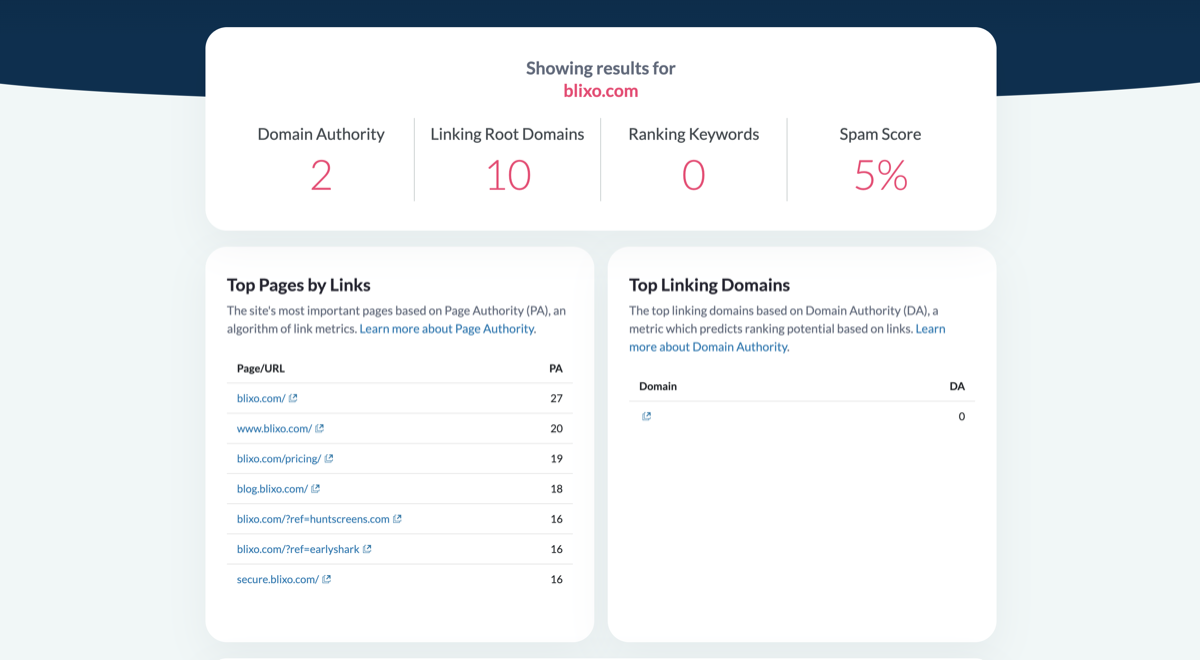Open external link icon next to blixo.com/
This screenshot has width=1200, height=660.
coord(293,398)
